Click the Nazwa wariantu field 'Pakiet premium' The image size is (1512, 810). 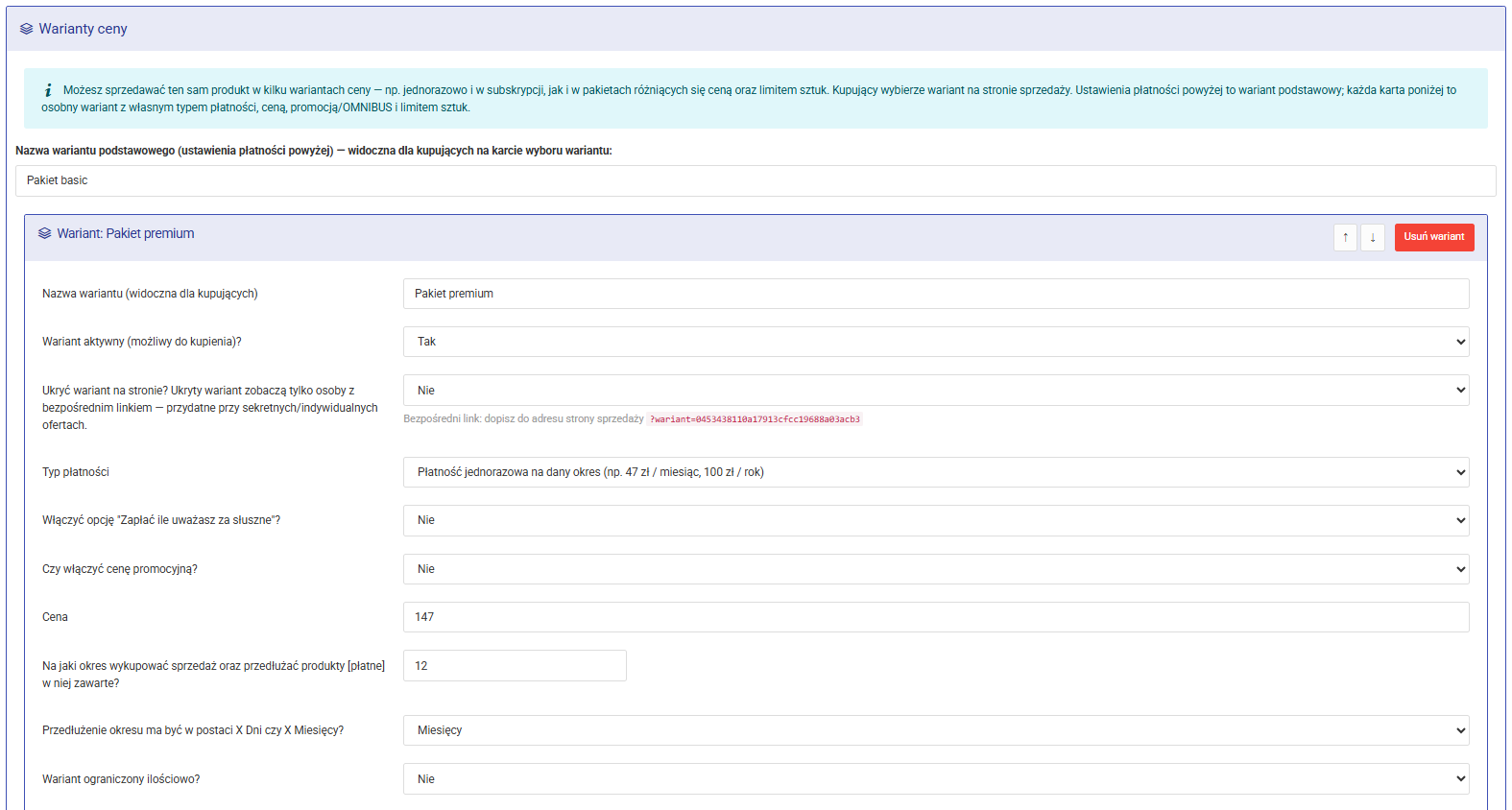coord(936,294)
